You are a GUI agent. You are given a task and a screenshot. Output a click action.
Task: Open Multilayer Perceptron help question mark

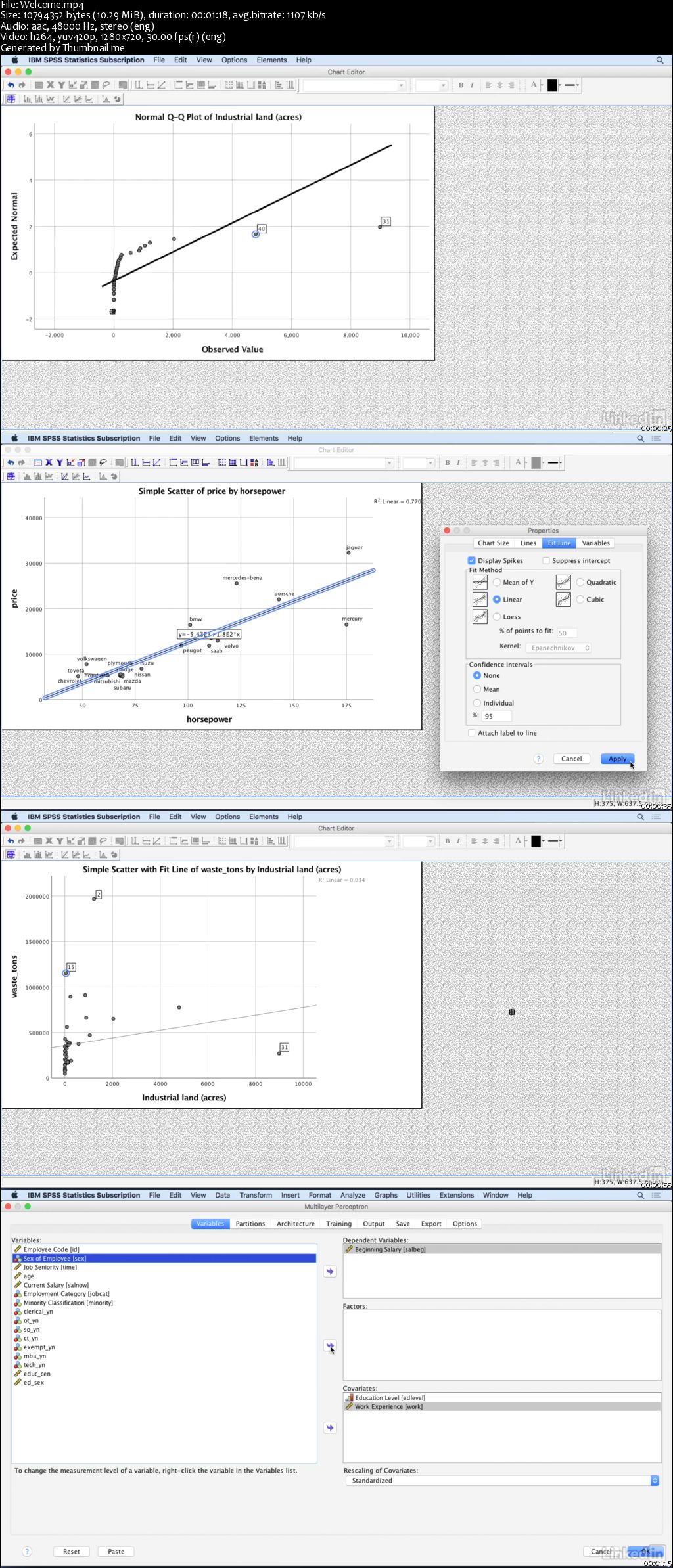27,1552
